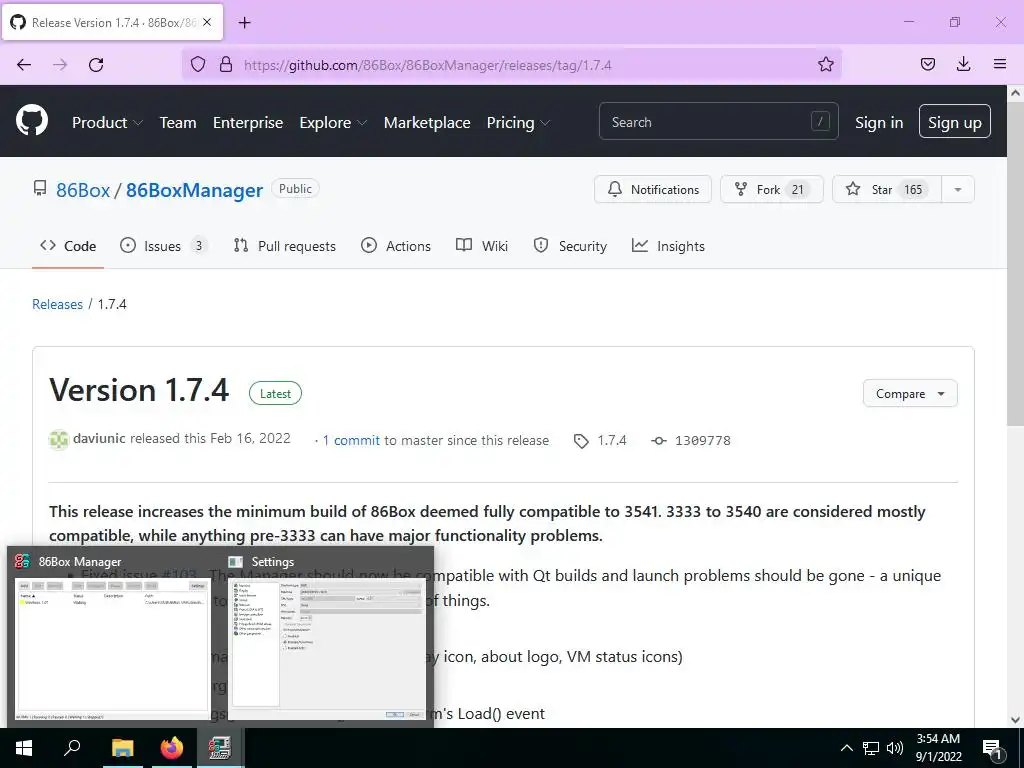Screen dimensions: 1024x768
Task: Click the Latest release badge
Action: click(275, 394)
